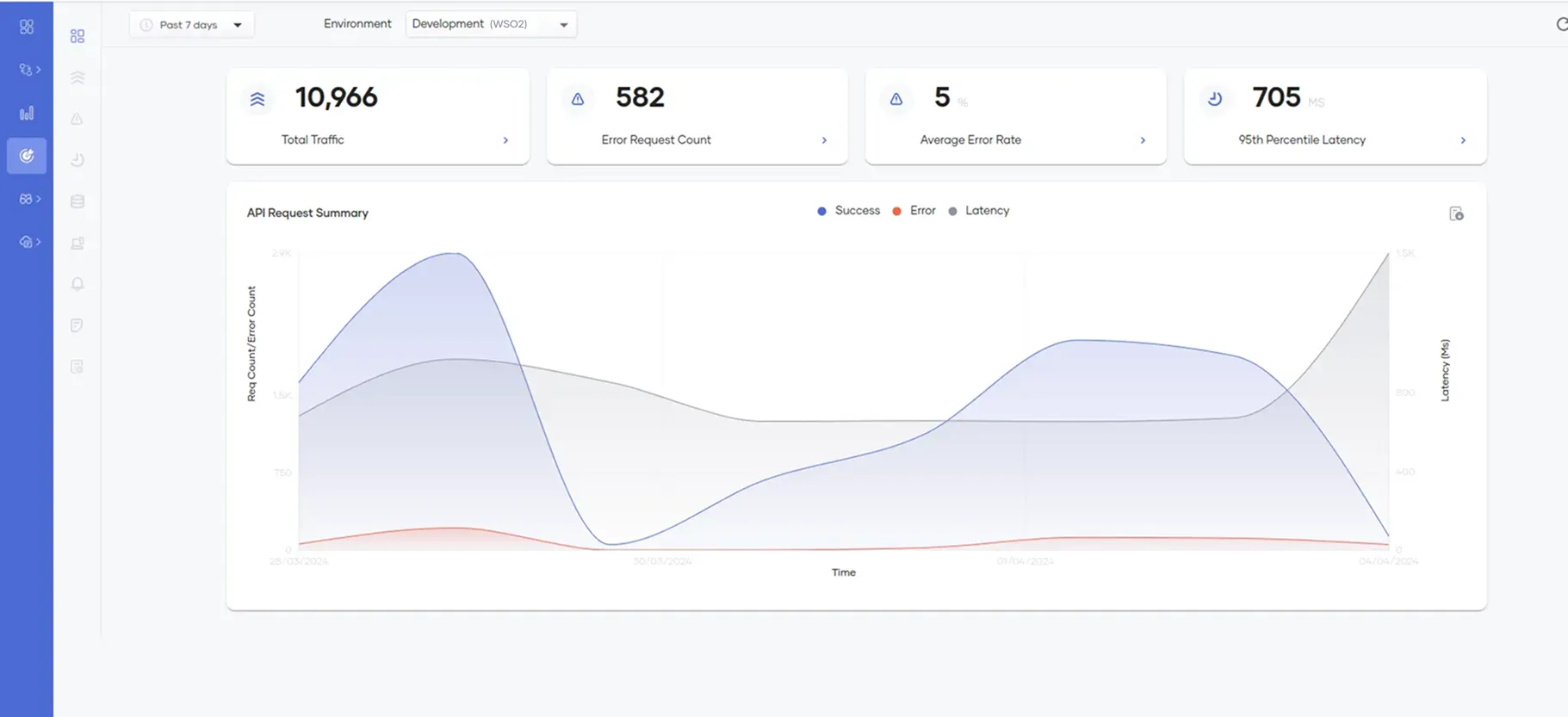Toggle the Latency series in the chart legend
The height and width of the screenshot is (717, 1568).
point(978,211)
